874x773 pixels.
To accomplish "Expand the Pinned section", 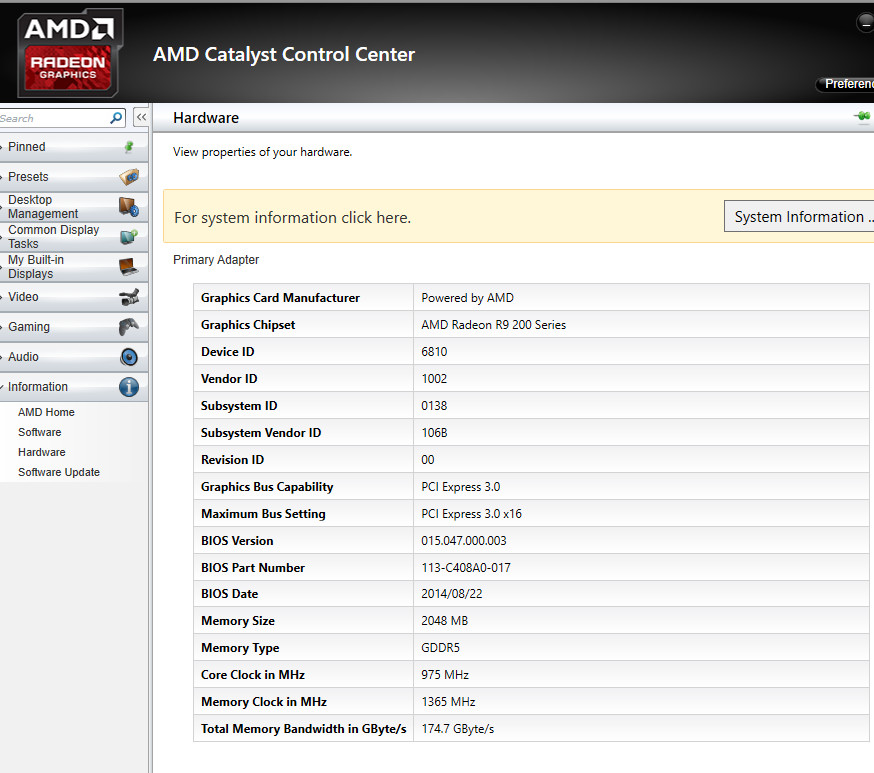I will pyautogui.click(x=74, y=147).
